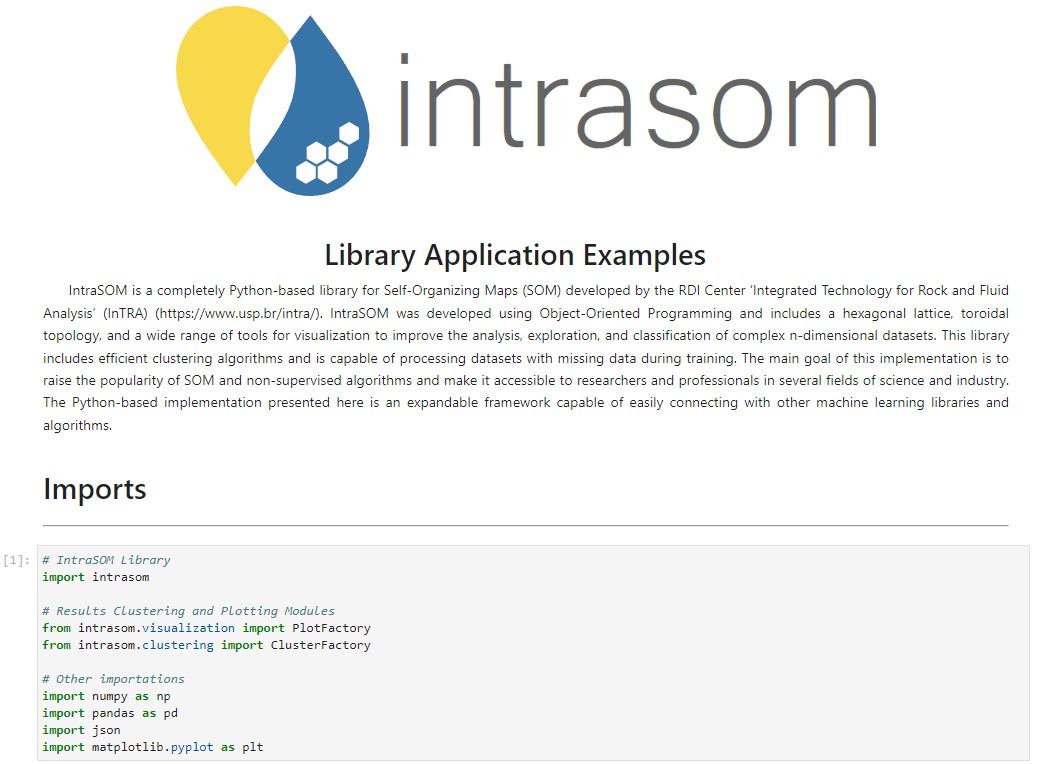Click the 'PlotFactory' import line
Image resolution: width=1037 pixels, height=764 pixels.
click(x=206, y=628)
